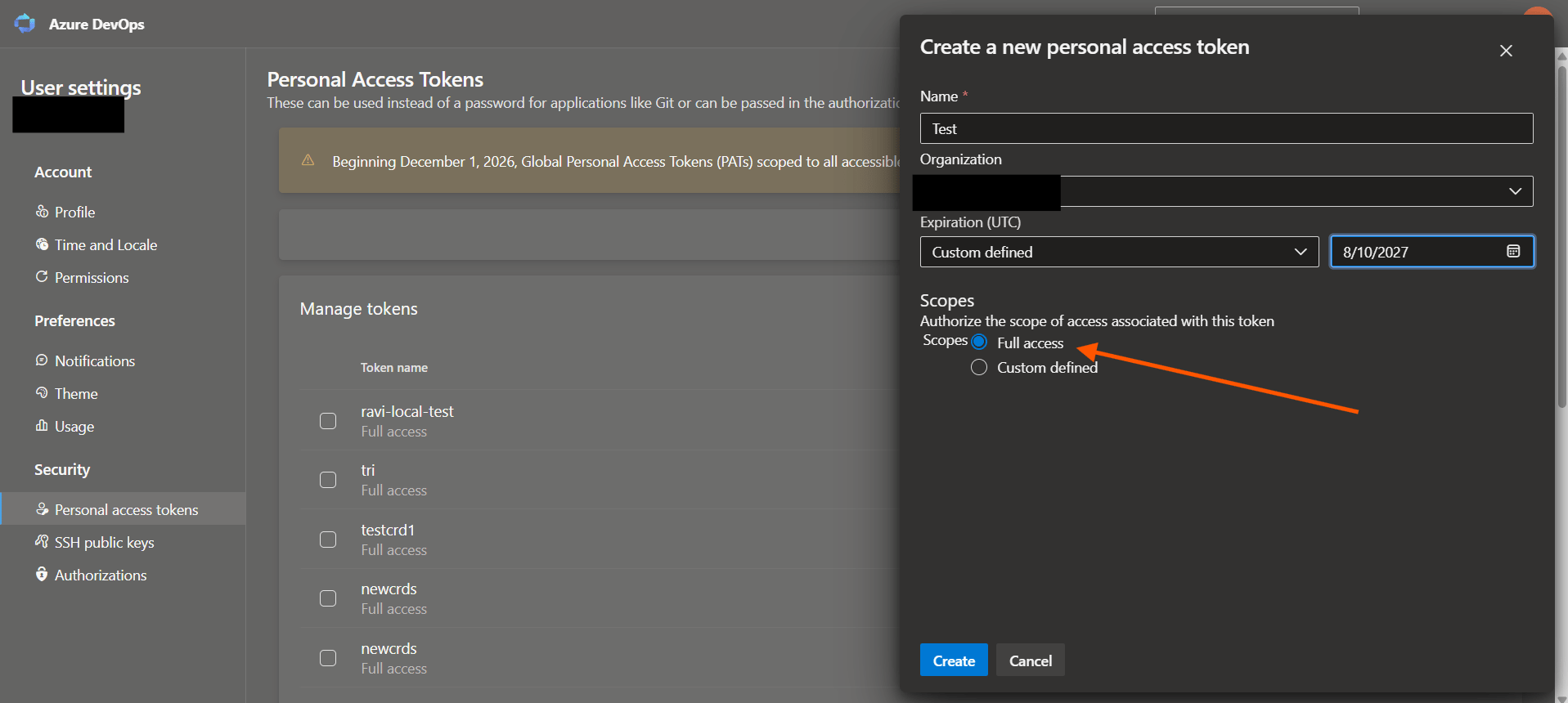Open the expiration date calendar picker icon

[1513, 252]
